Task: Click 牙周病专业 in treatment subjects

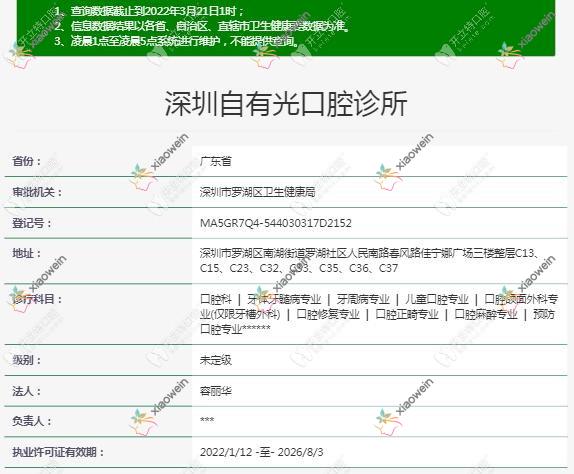Action: coord(363,299)
